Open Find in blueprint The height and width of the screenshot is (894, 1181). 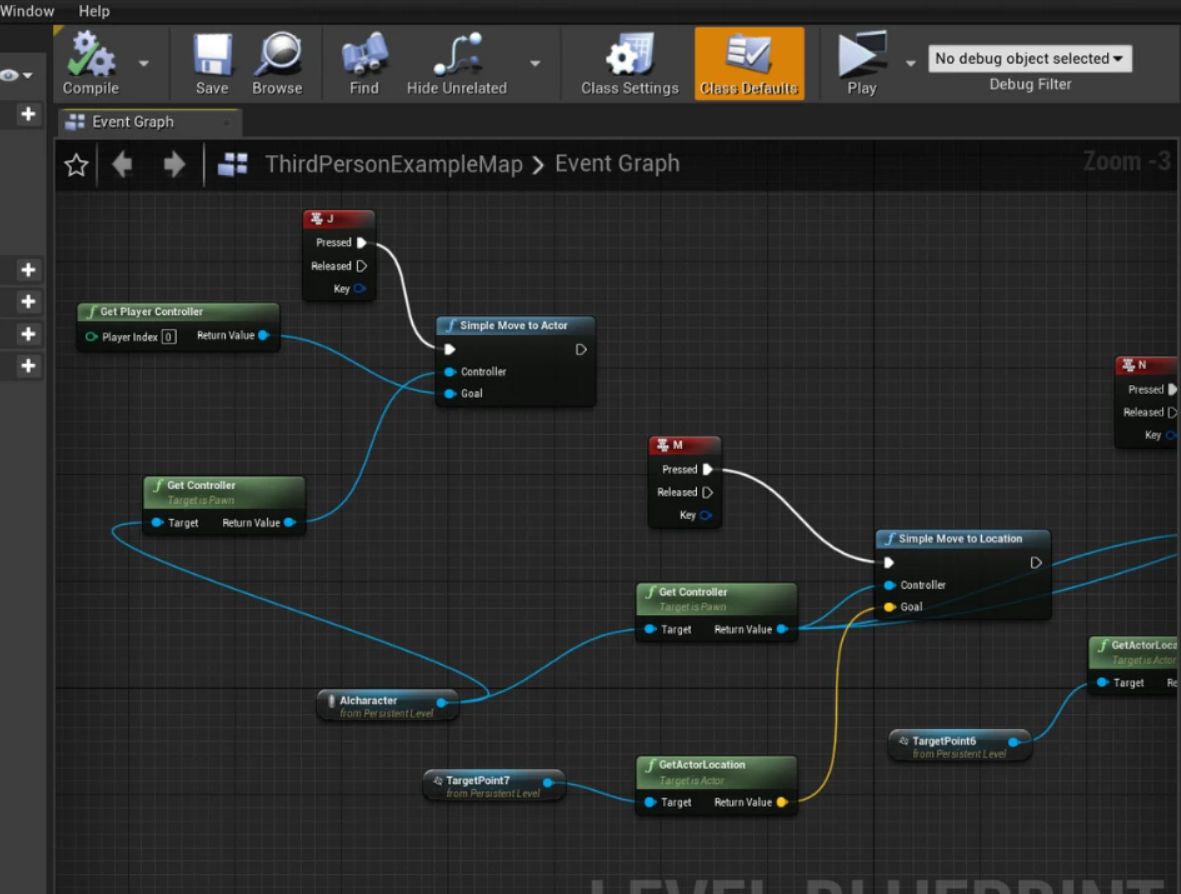tap(364, 63)
